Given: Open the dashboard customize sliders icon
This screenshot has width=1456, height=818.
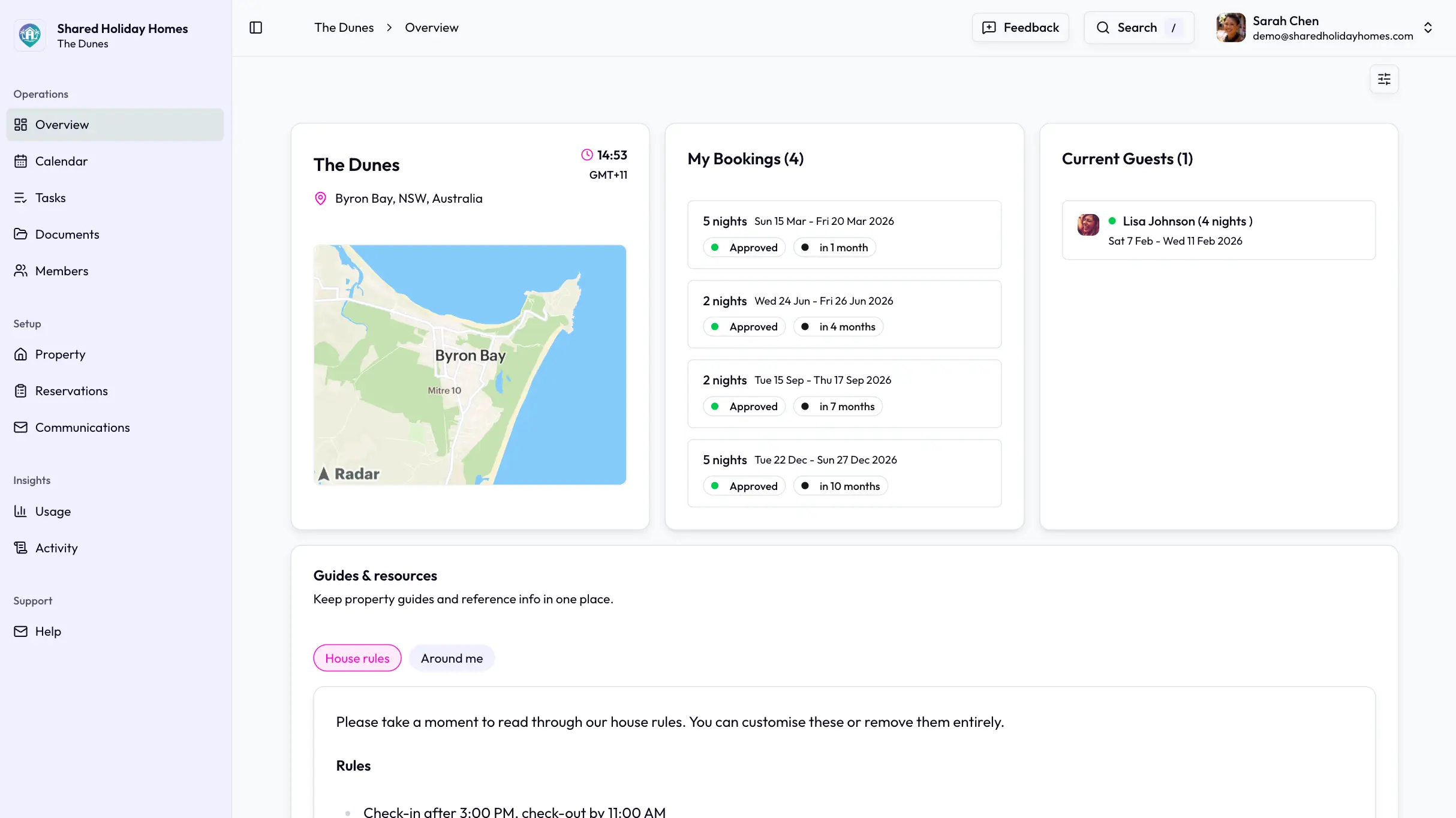Looking at the screenshot, I should pyautogui.click(x=1384, y=79).
